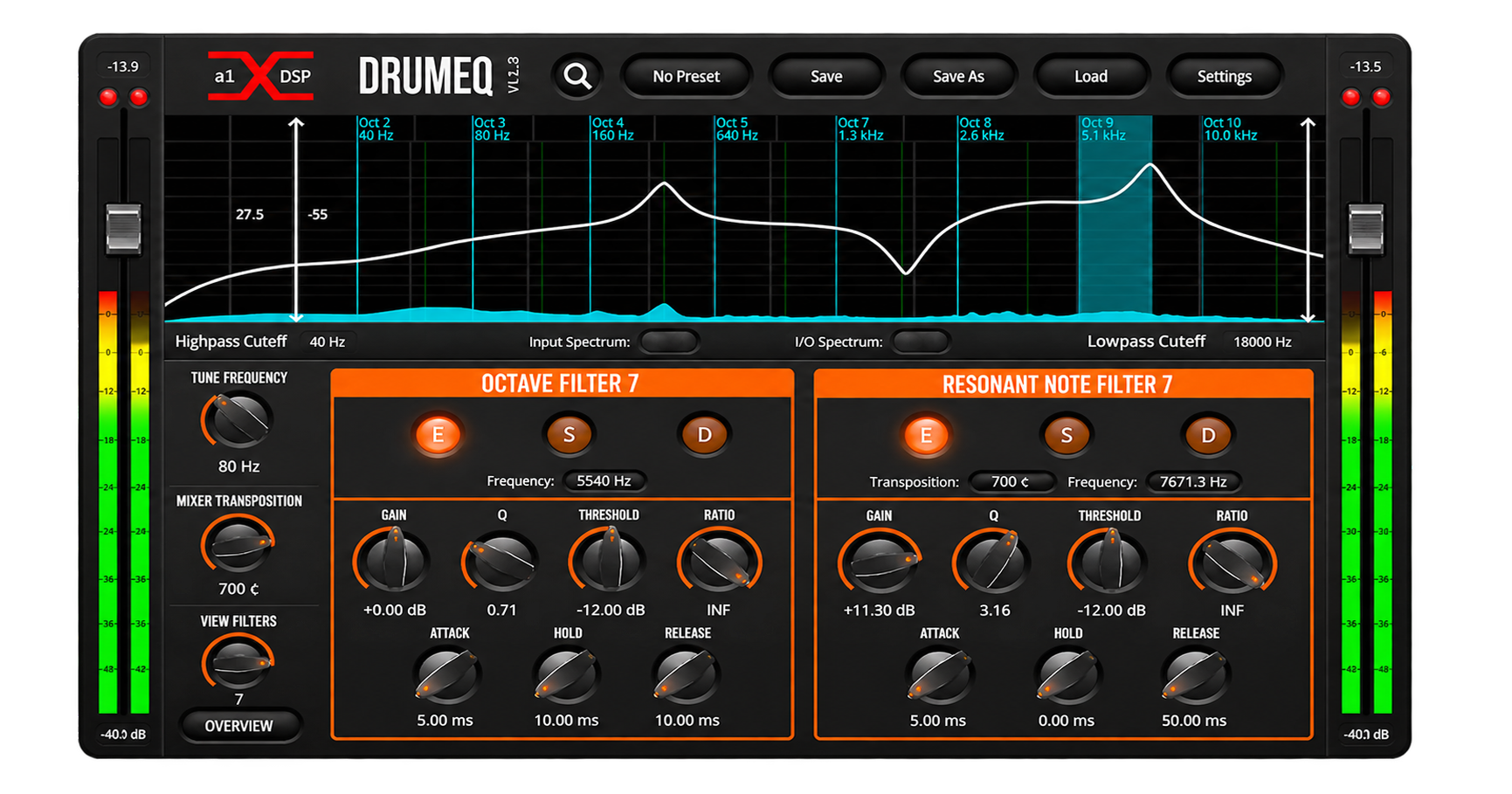
Task: Choose Save As for preset
Action: click(958, 77)
